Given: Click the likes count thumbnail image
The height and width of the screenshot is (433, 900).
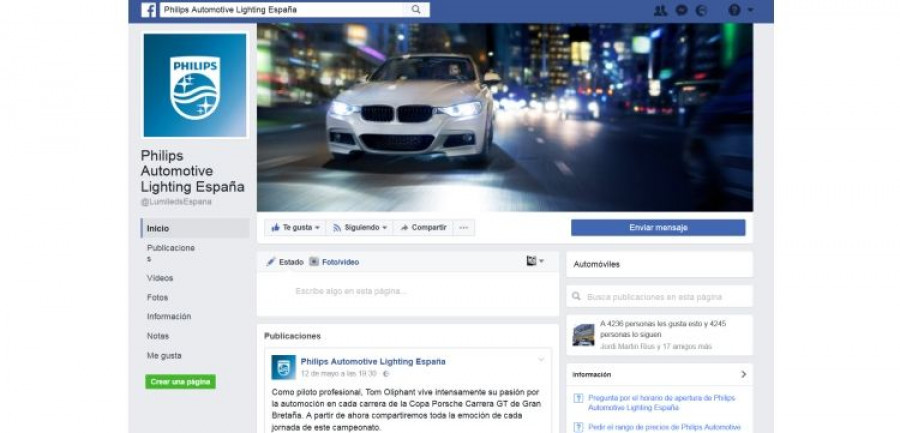Looking at the screenshot, I should [583, 335].
